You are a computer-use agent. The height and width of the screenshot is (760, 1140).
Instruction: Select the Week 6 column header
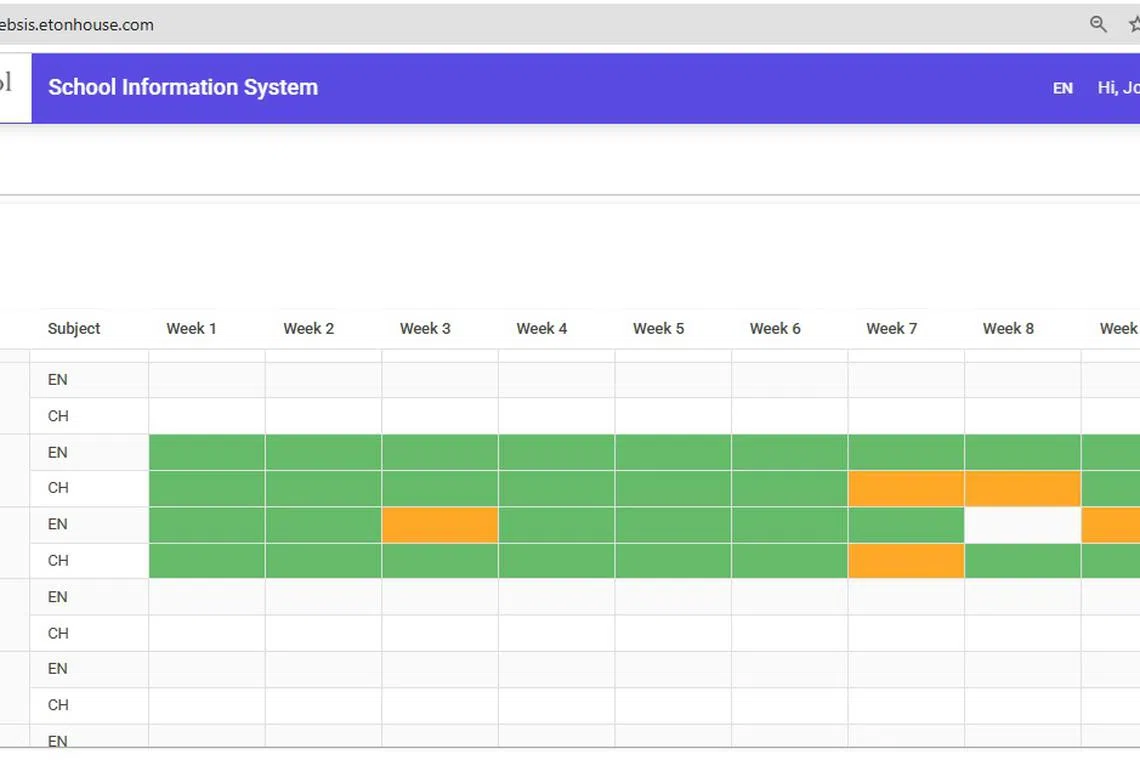point(775,328)
